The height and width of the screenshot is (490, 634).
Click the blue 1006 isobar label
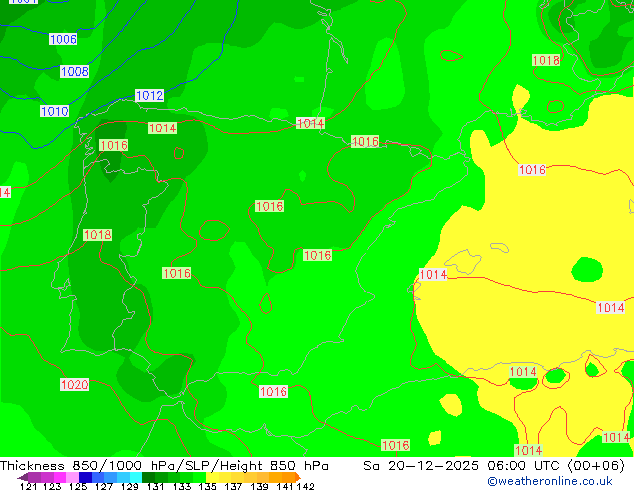coord(63,39)
